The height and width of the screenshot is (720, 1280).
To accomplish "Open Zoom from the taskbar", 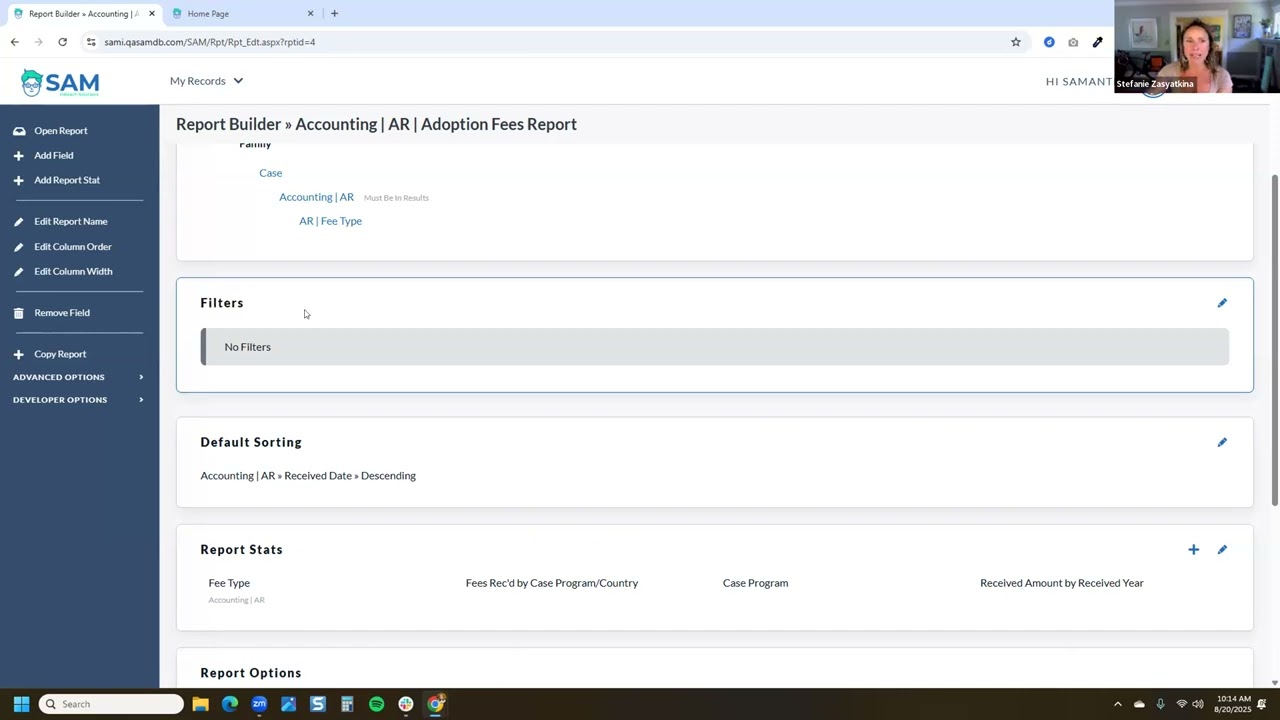I will click(259, 704).
